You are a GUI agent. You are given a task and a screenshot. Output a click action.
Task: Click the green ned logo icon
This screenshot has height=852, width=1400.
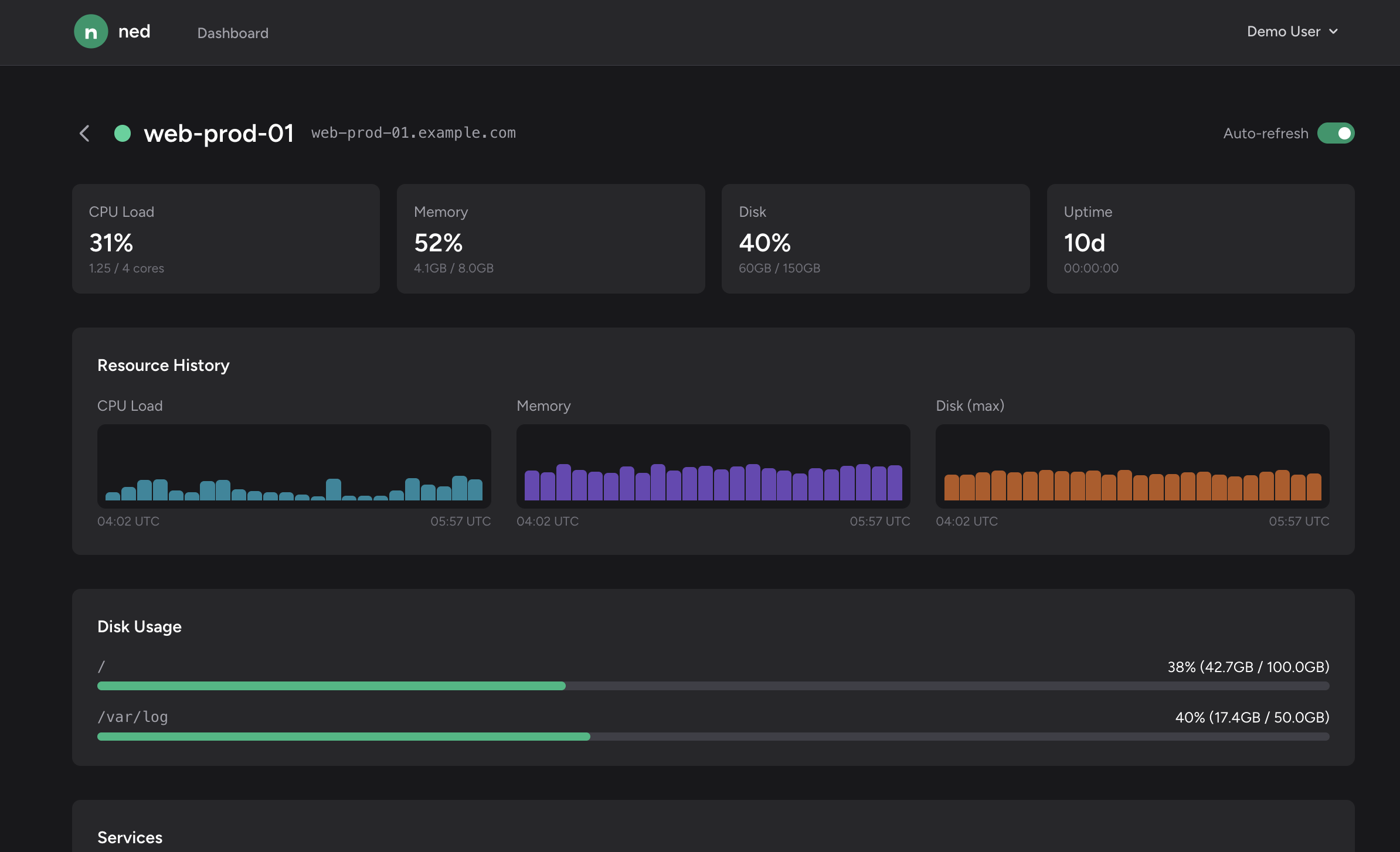pos(91,32)
